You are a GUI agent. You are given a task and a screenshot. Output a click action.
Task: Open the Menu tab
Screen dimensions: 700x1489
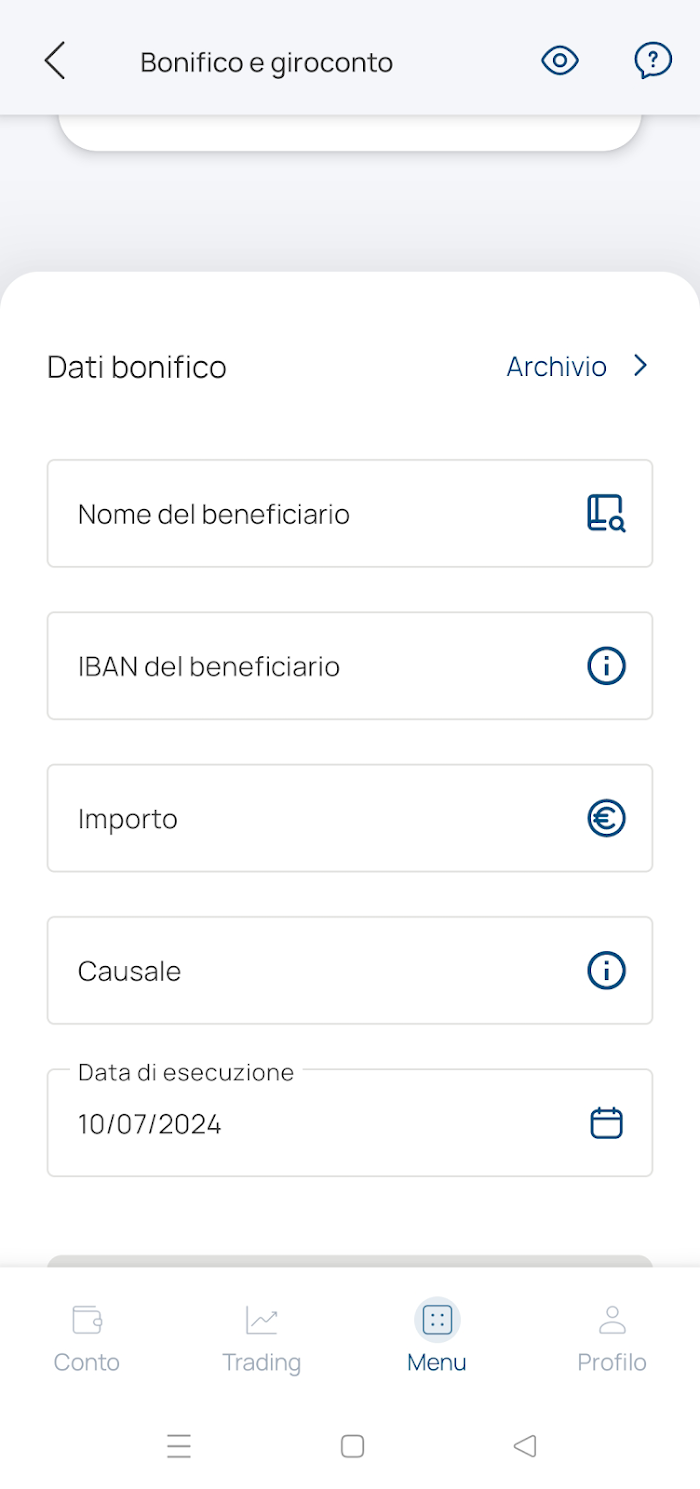click(x=437, y=1339)
